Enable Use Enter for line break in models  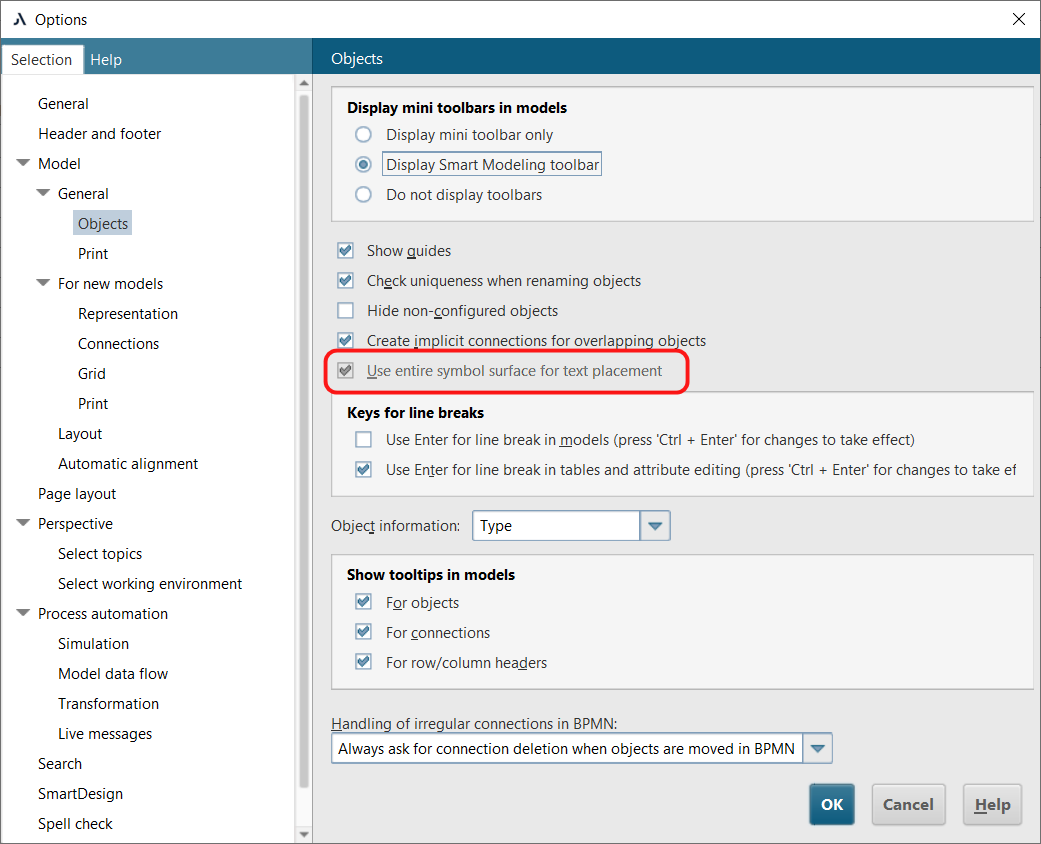point(364,439)
